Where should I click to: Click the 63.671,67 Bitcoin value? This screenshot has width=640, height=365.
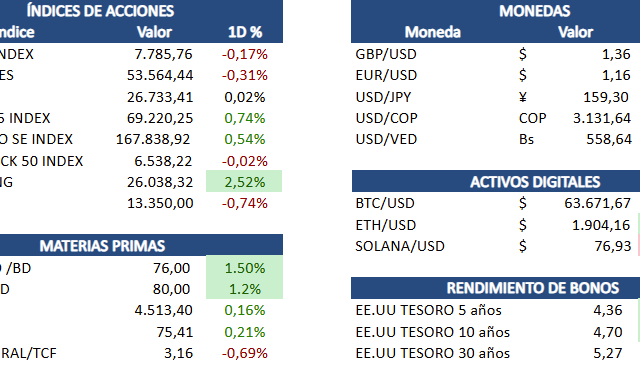coord(598,203)
